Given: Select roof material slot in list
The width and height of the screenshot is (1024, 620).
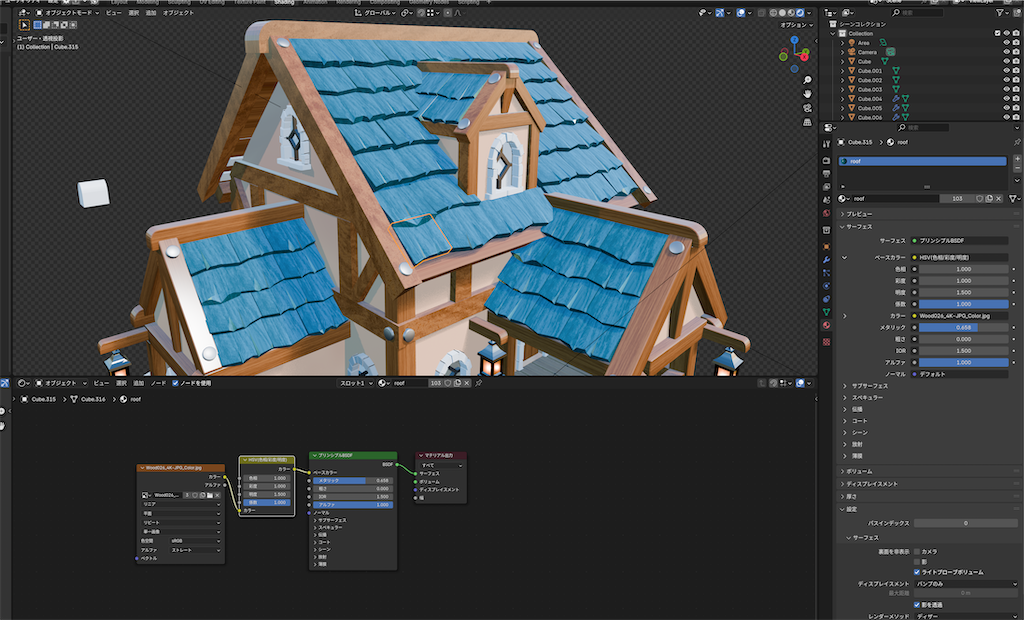Looking at the screenshot, I should pos(923,161).
